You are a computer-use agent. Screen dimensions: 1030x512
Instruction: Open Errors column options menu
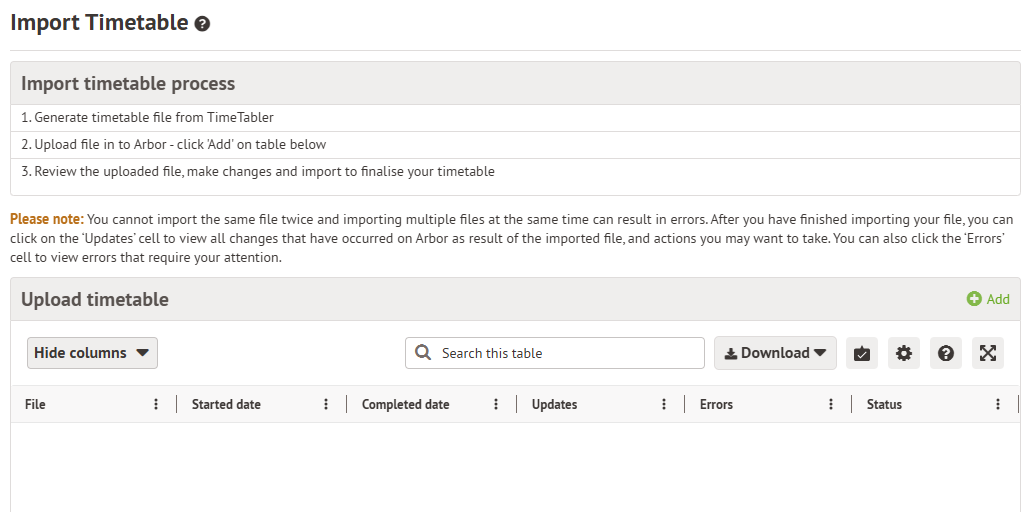click(831, 405)
